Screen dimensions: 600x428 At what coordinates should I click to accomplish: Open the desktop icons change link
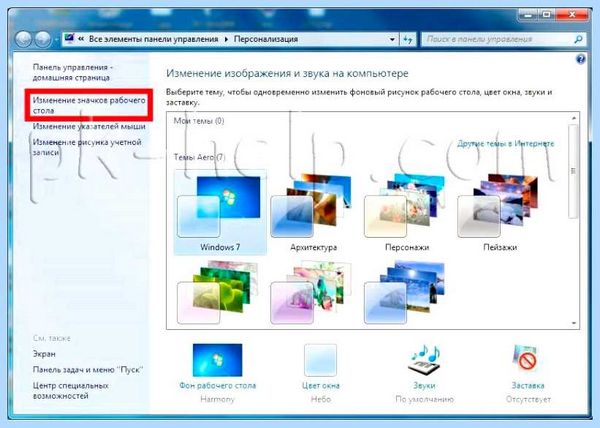pyautogui.click(x=89, y=105)
